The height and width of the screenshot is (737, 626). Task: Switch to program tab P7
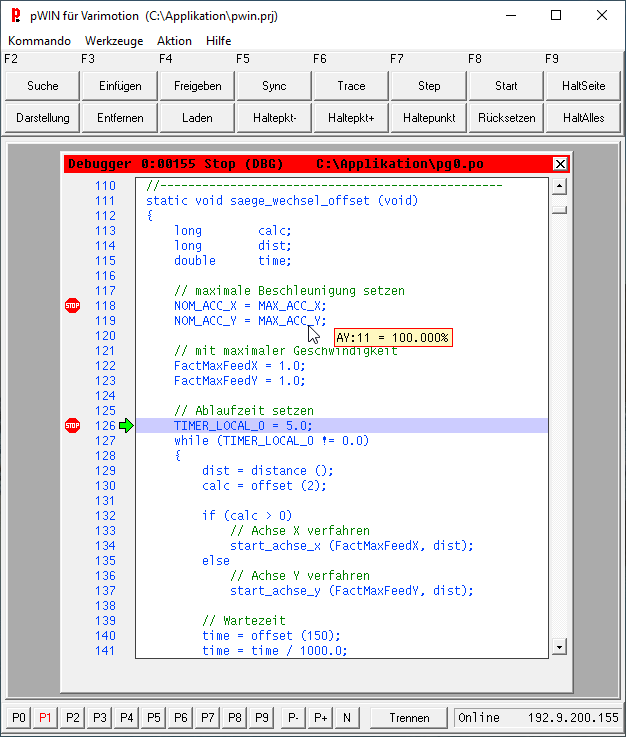208,718
